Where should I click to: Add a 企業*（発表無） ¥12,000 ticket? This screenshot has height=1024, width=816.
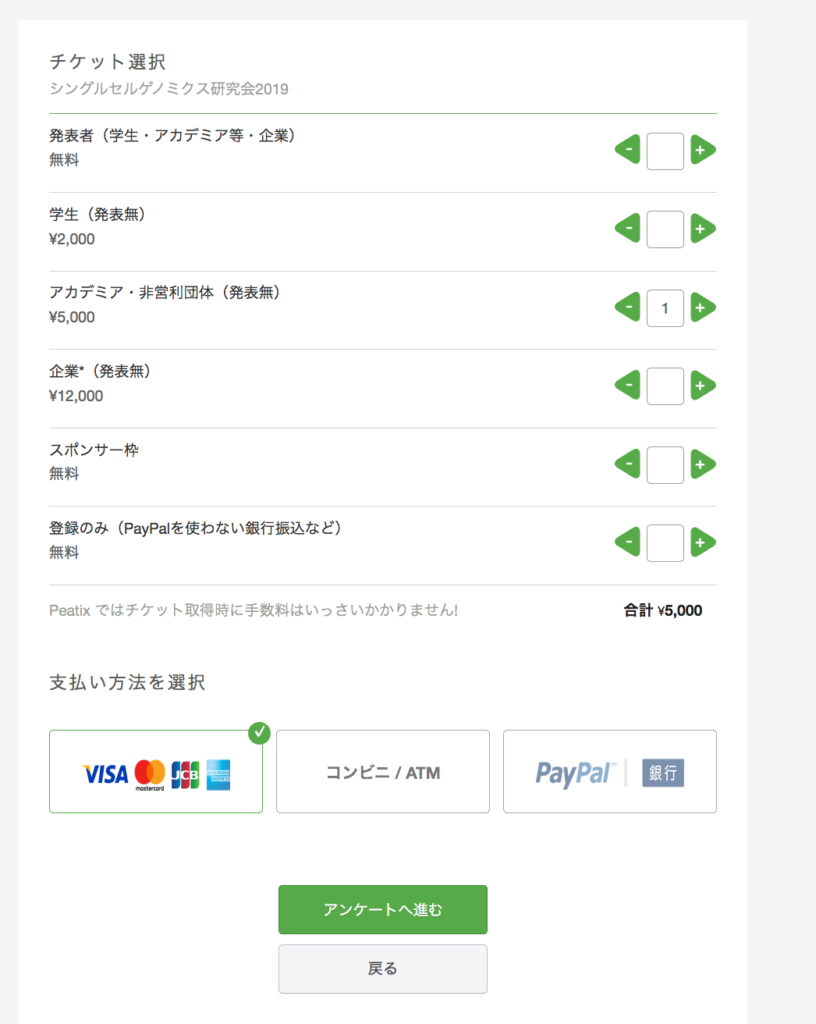coord(702,386)
